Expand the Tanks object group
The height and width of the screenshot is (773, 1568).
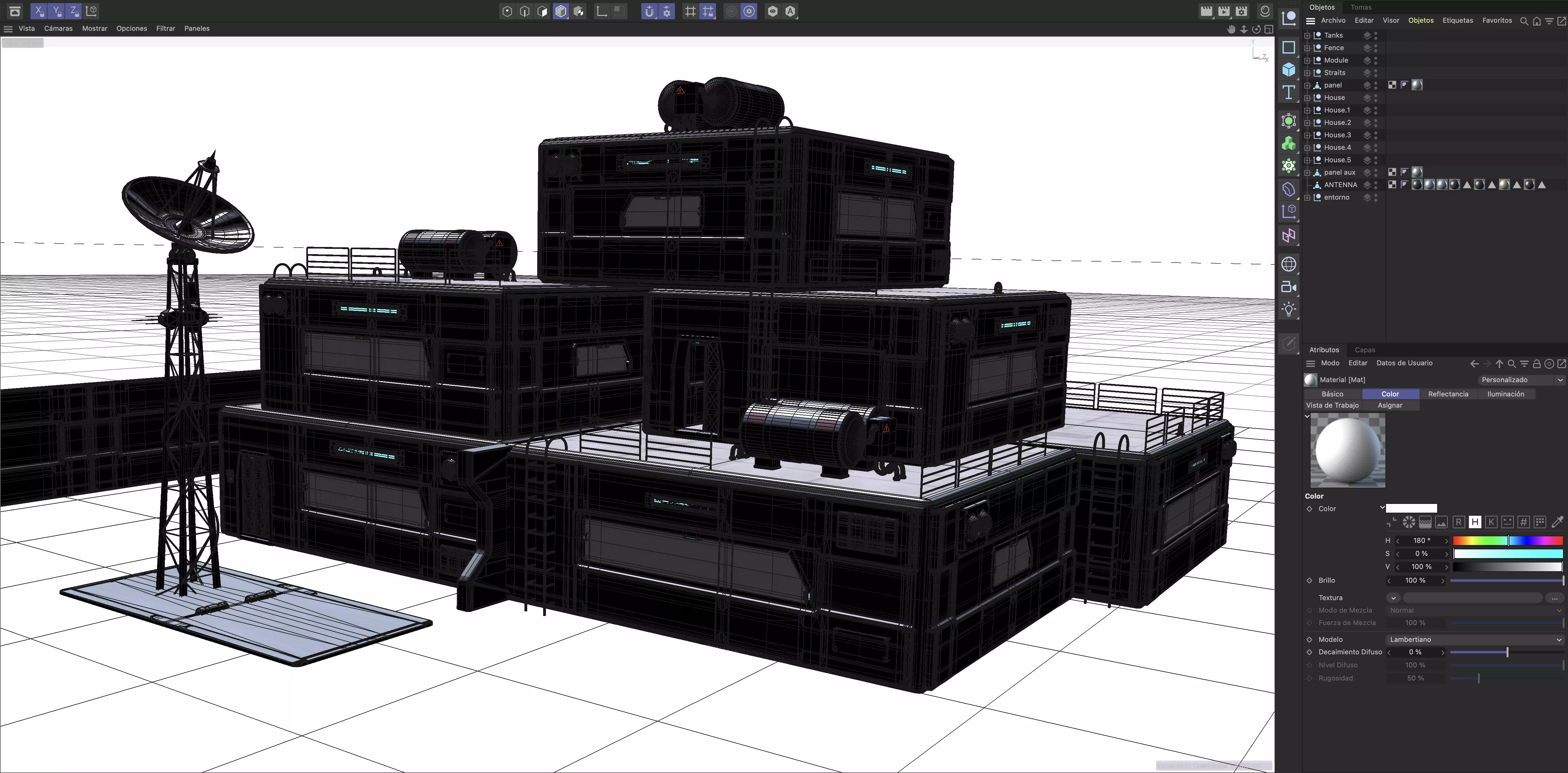(x=1307, y=35)
